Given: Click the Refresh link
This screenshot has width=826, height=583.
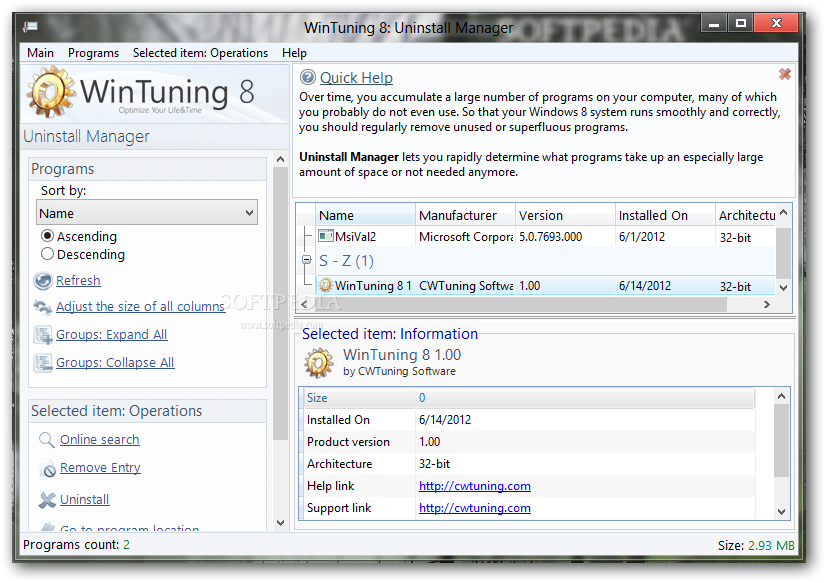Looking at the screenshot, I should pyautogui.click(x=78, y=280).
